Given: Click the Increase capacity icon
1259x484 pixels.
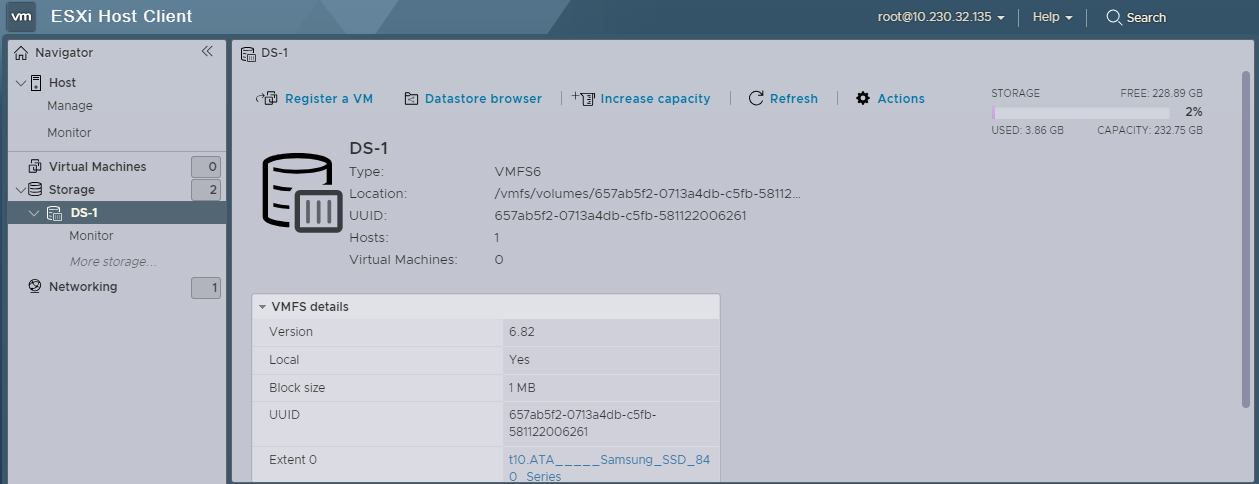Looking at the screenshot, I should 583,98.
